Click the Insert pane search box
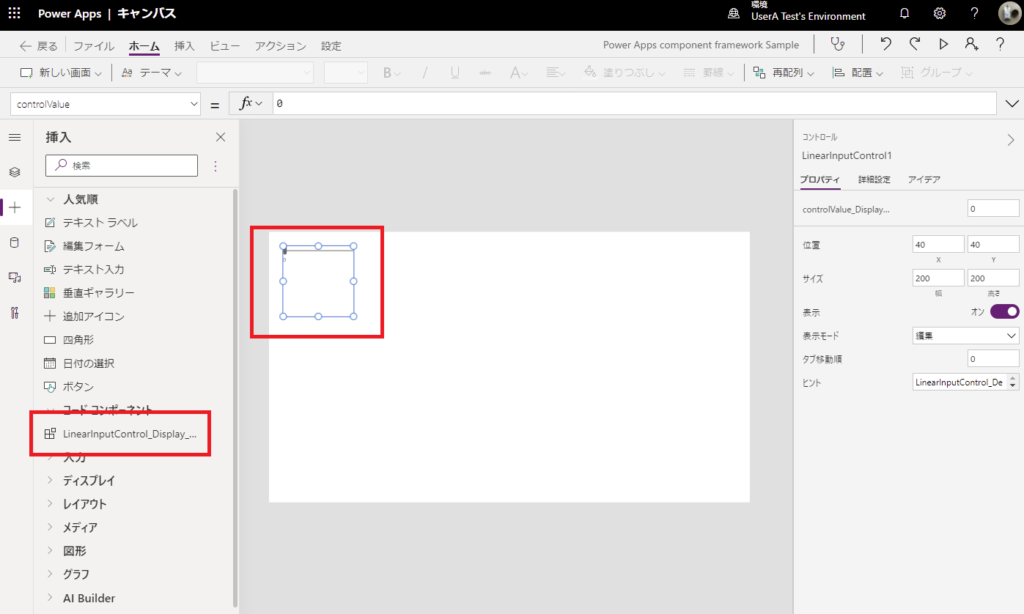Image resolution: width=1024 pixels, height=614 pixels. click(x=121, y=166)
